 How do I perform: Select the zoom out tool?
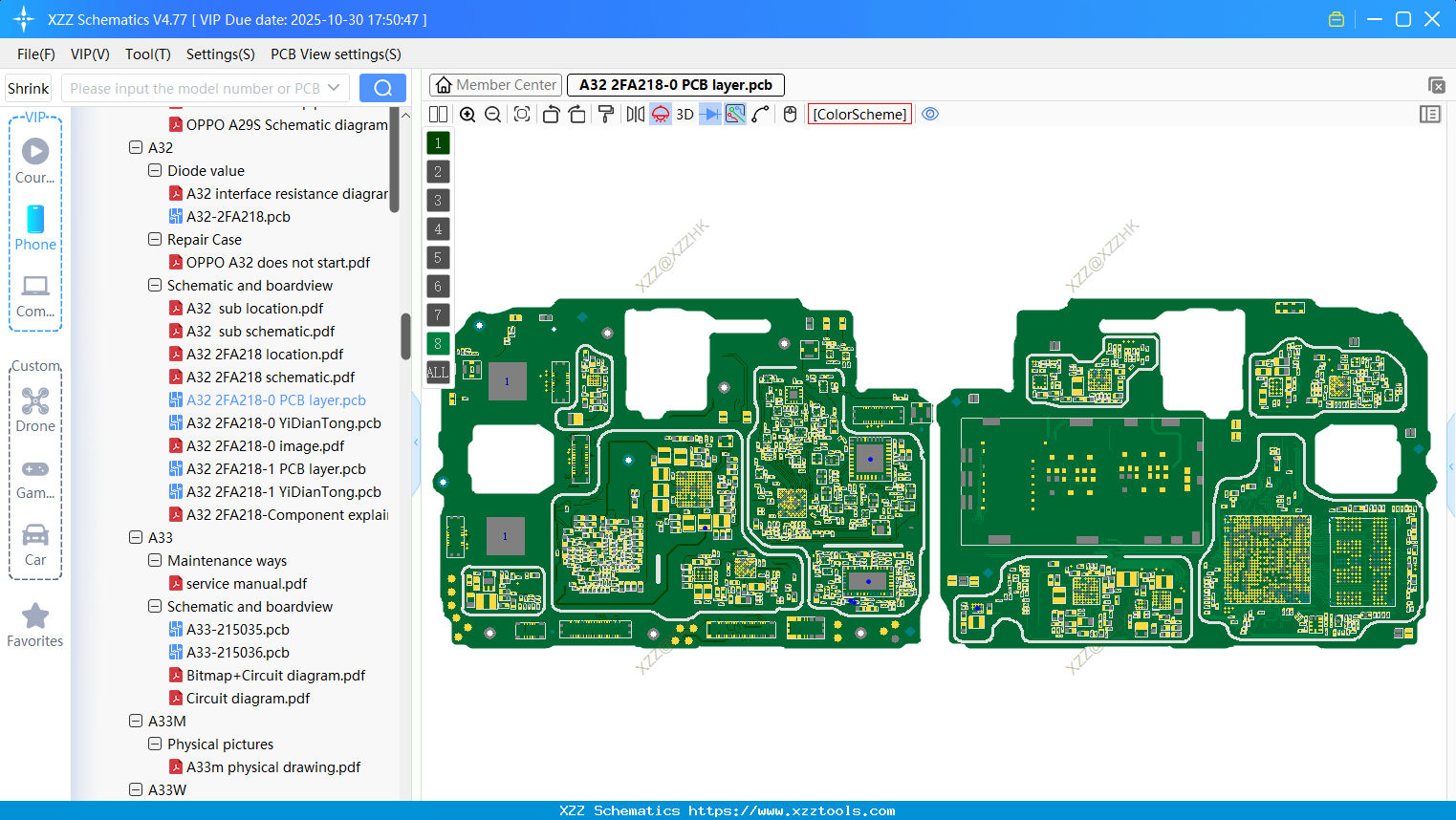492,114
